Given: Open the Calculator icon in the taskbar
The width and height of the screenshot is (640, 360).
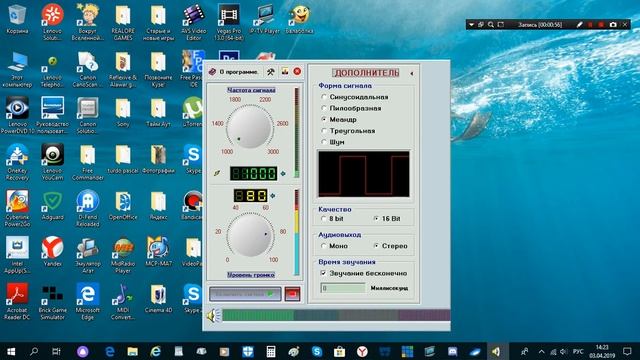Looking at the screenshot, I should [271, 351].
